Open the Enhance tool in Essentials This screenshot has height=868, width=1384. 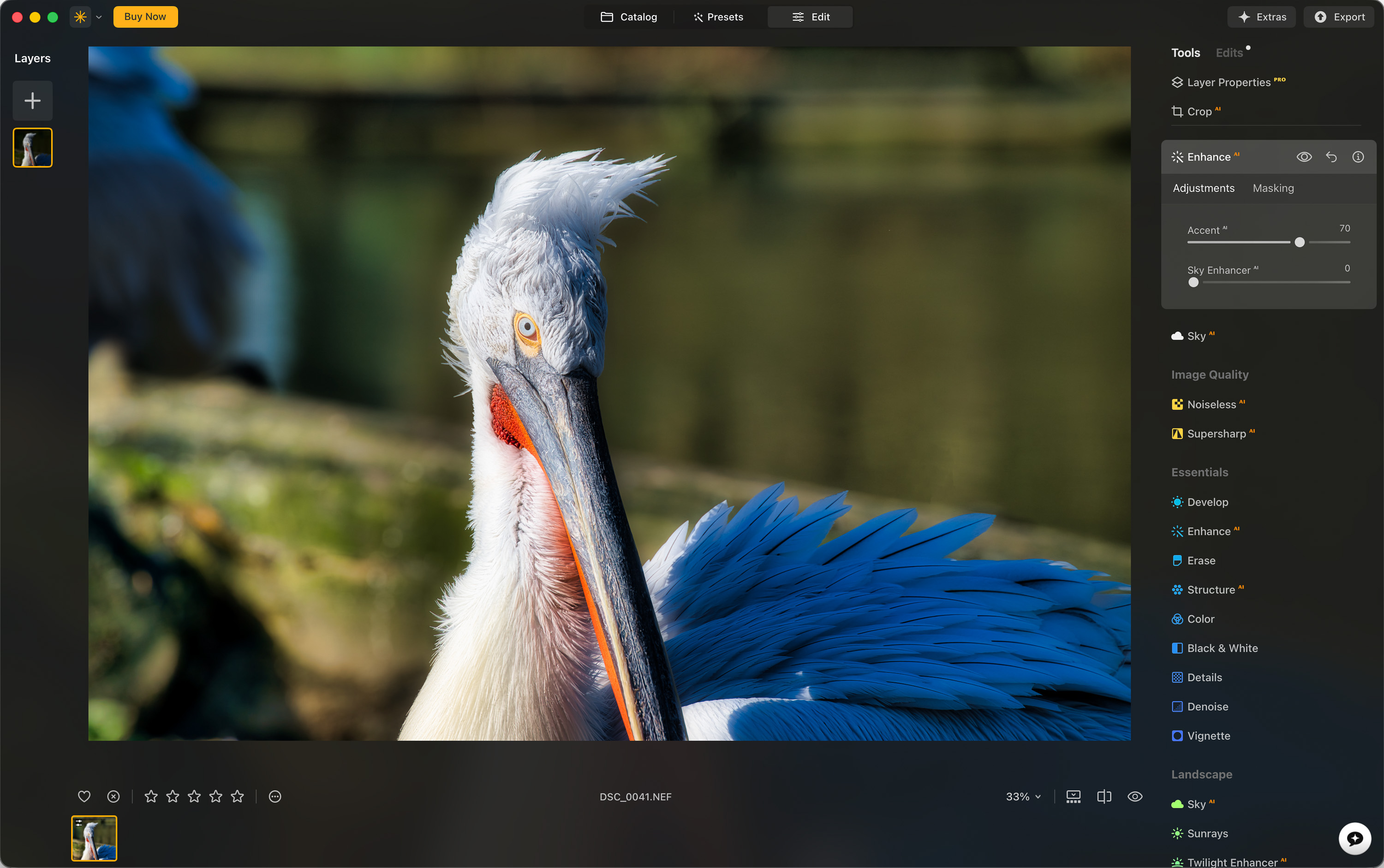click(x=1206, y=531)
